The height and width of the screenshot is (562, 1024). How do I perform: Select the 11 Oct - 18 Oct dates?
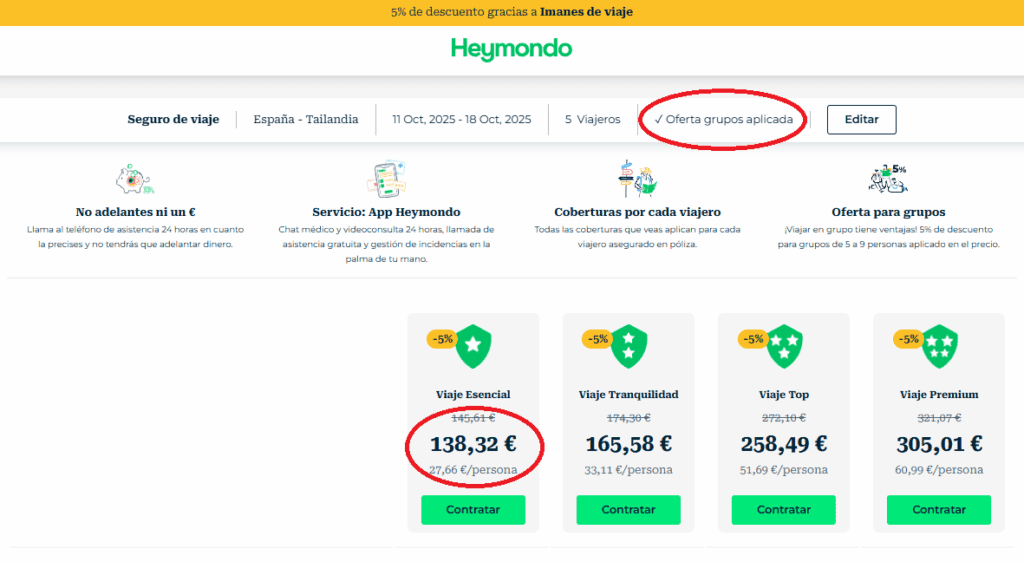click(x=462, y=119)
